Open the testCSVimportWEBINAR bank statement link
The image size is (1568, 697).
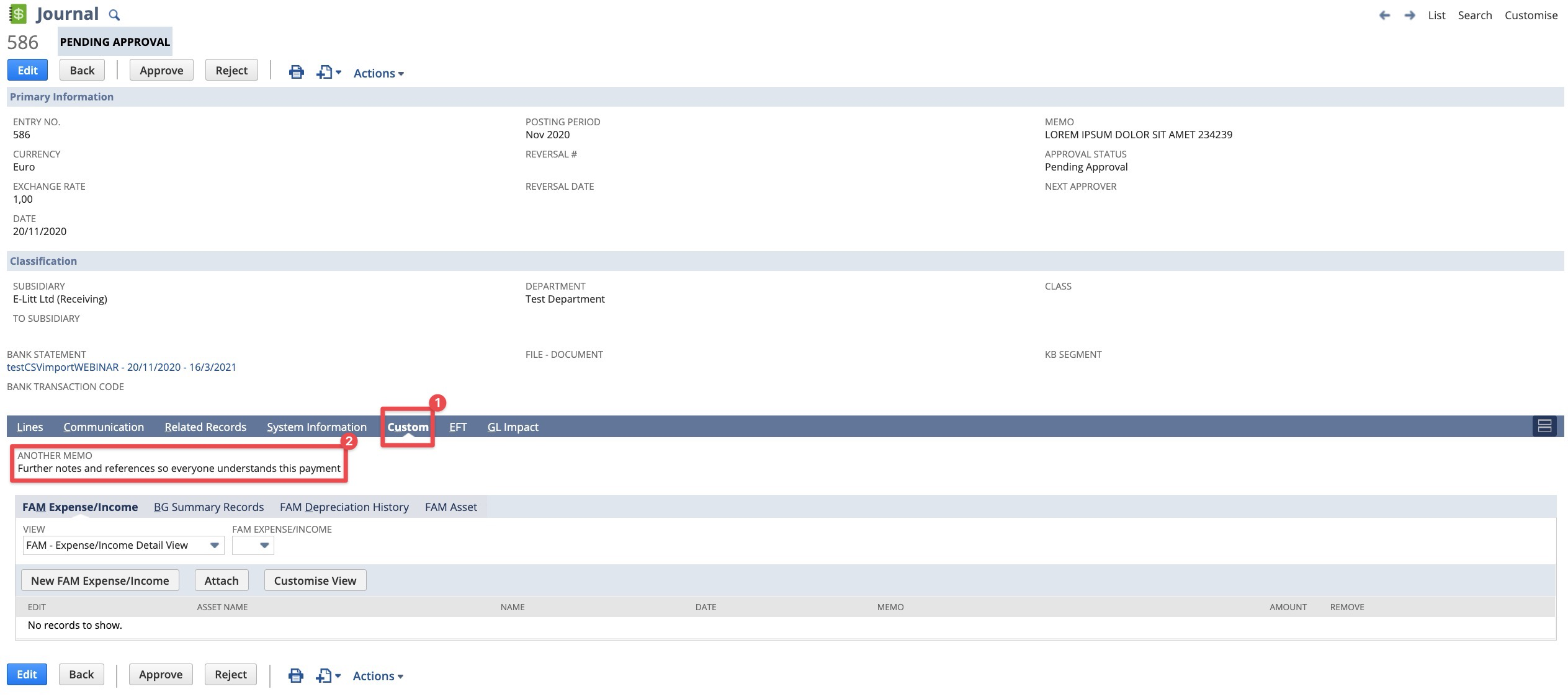tap(122, 367)
